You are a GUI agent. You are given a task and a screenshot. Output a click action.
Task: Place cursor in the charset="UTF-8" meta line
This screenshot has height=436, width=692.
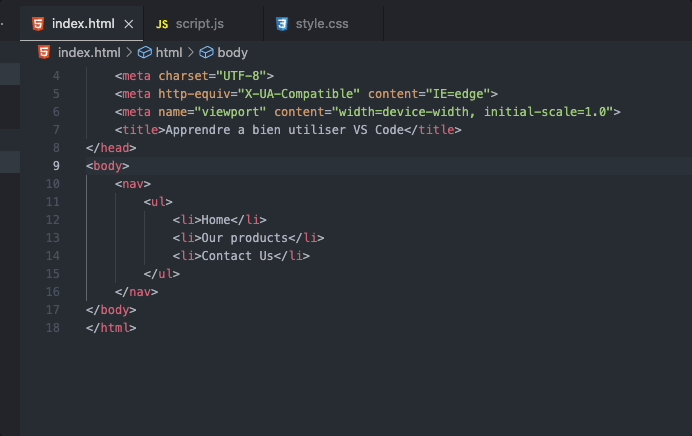pyautogui.click(x=194, y=76)
